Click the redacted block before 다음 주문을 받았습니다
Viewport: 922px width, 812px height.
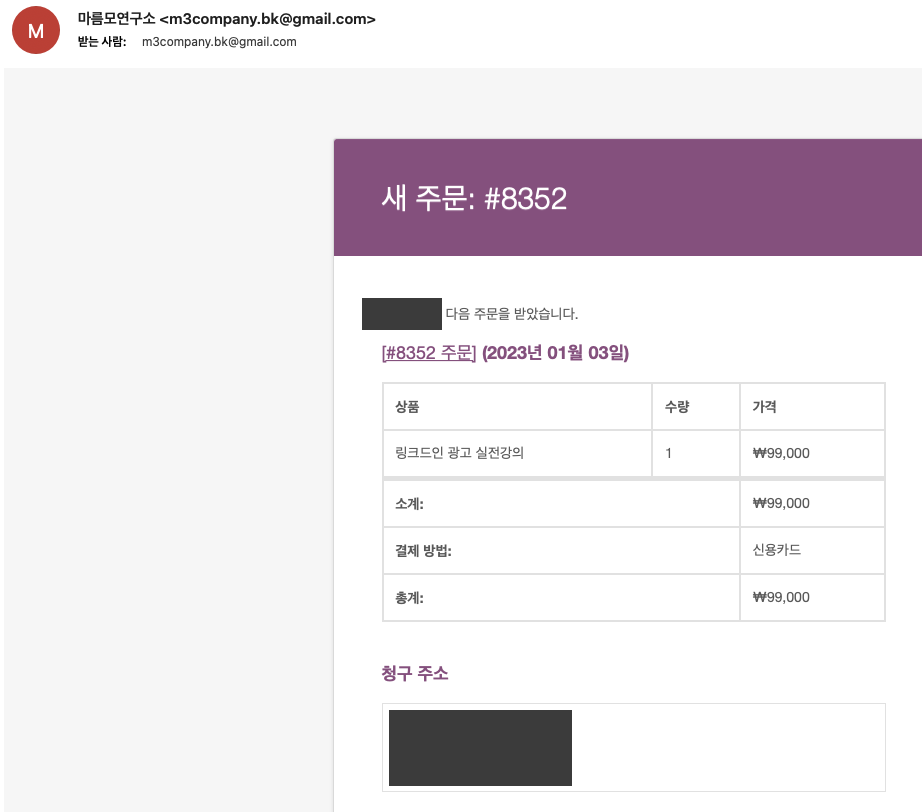tap(401, 313)
